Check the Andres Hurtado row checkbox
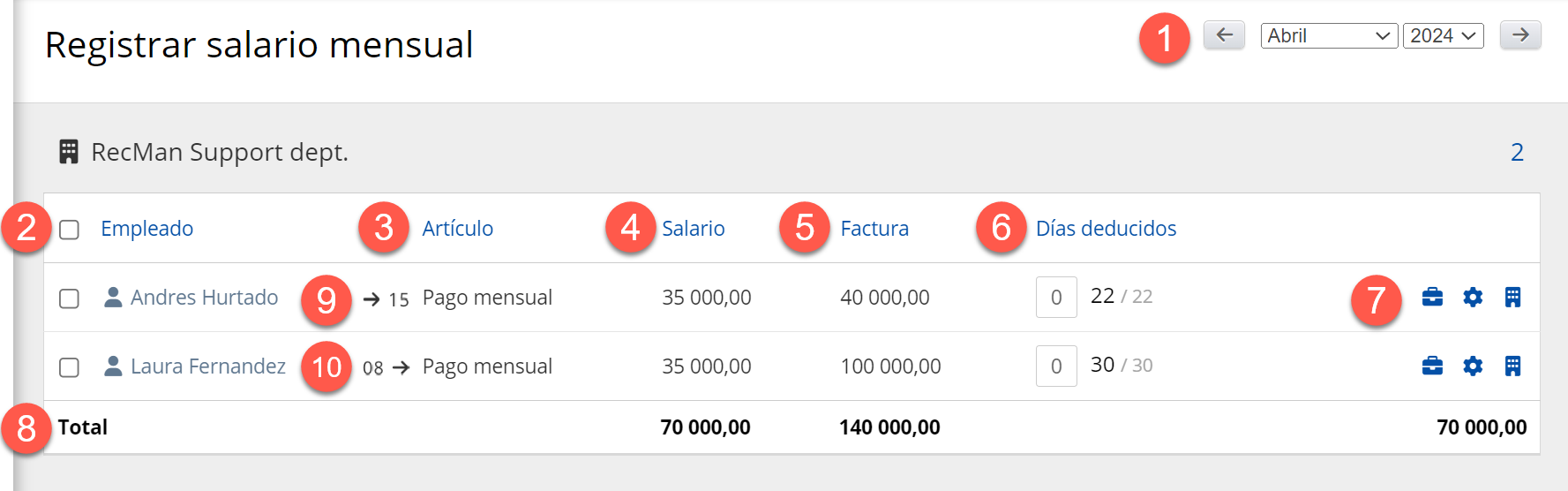This screenshot has width=1568, height=491. pyautogui.click(x=69, y=298)
